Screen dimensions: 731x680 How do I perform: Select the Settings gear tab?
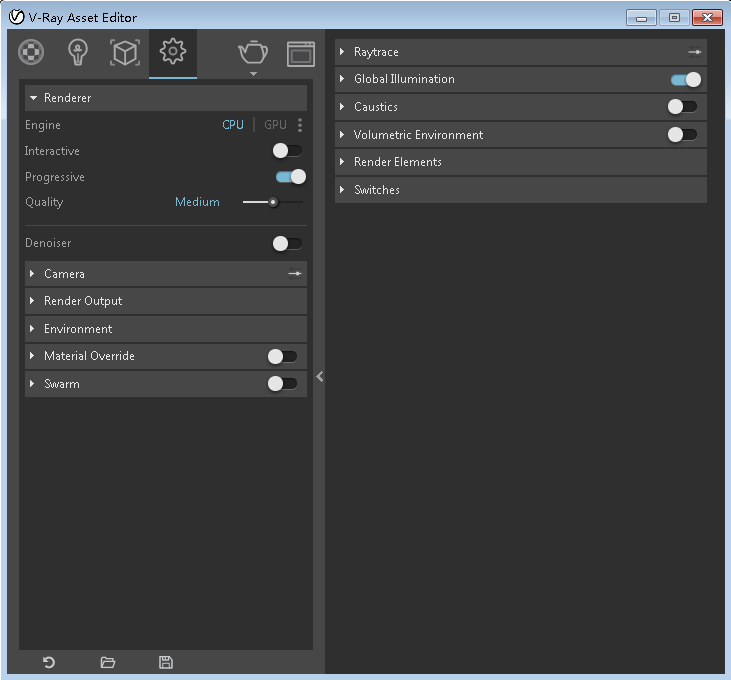(173, 53)
